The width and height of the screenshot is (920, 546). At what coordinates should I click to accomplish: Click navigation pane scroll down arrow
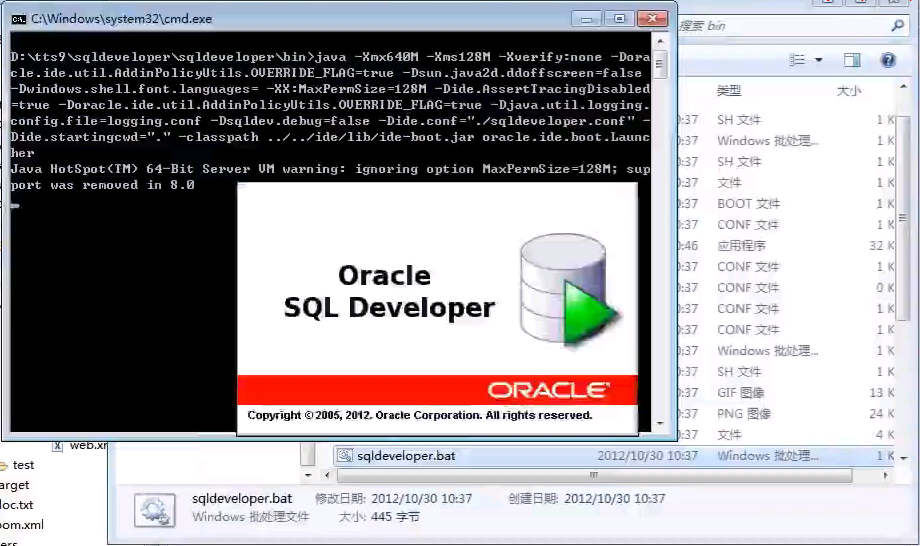[308, 475]
